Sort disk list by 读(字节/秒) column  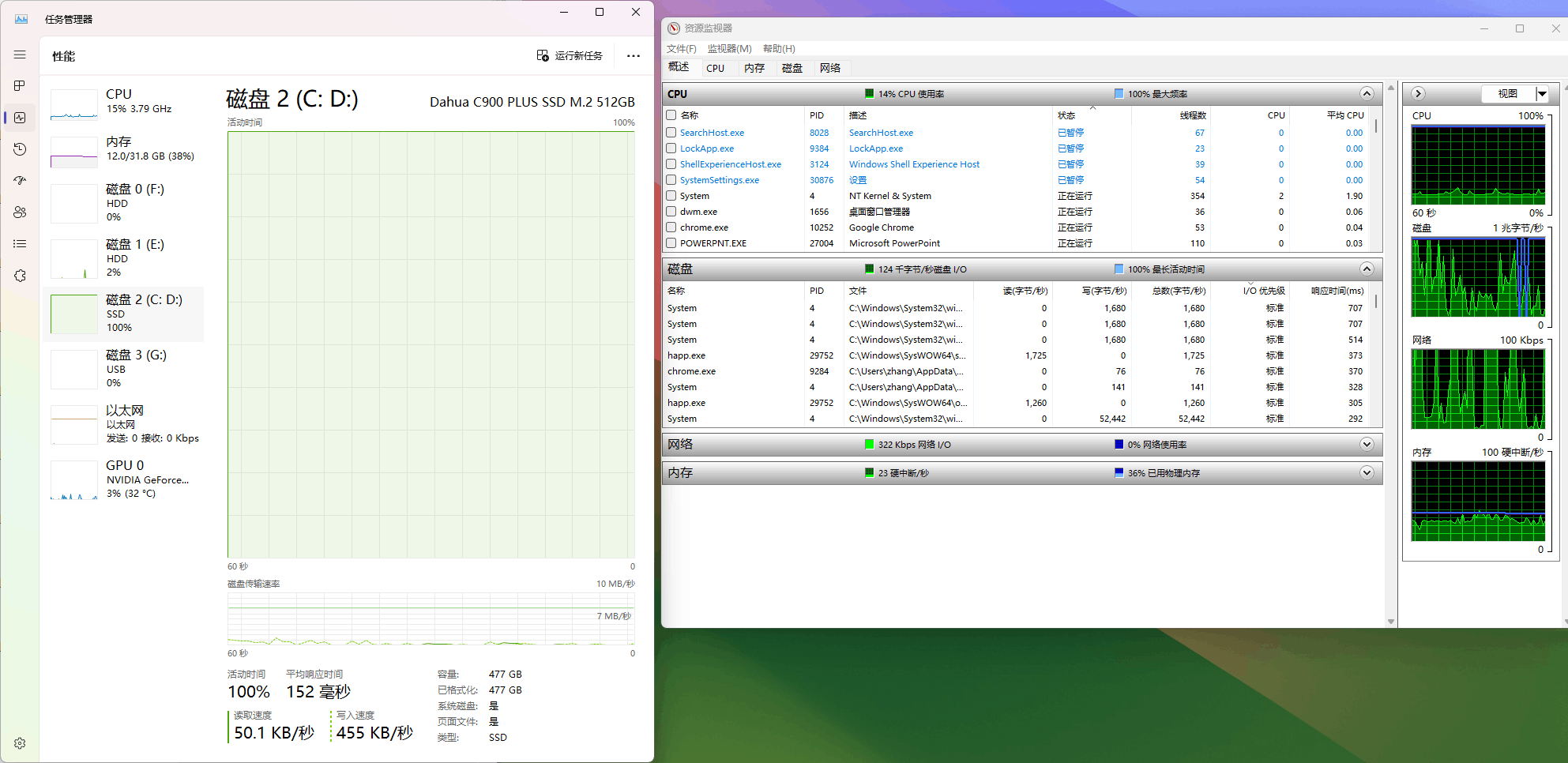pos(1013,291)
